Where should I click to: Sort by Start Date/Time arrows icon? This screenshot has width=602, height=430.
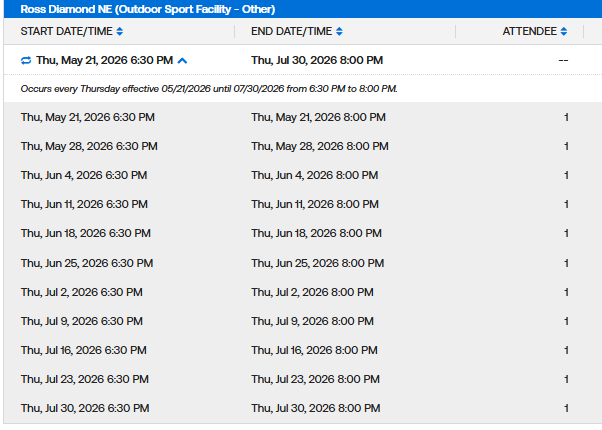(x=120, y=32)
